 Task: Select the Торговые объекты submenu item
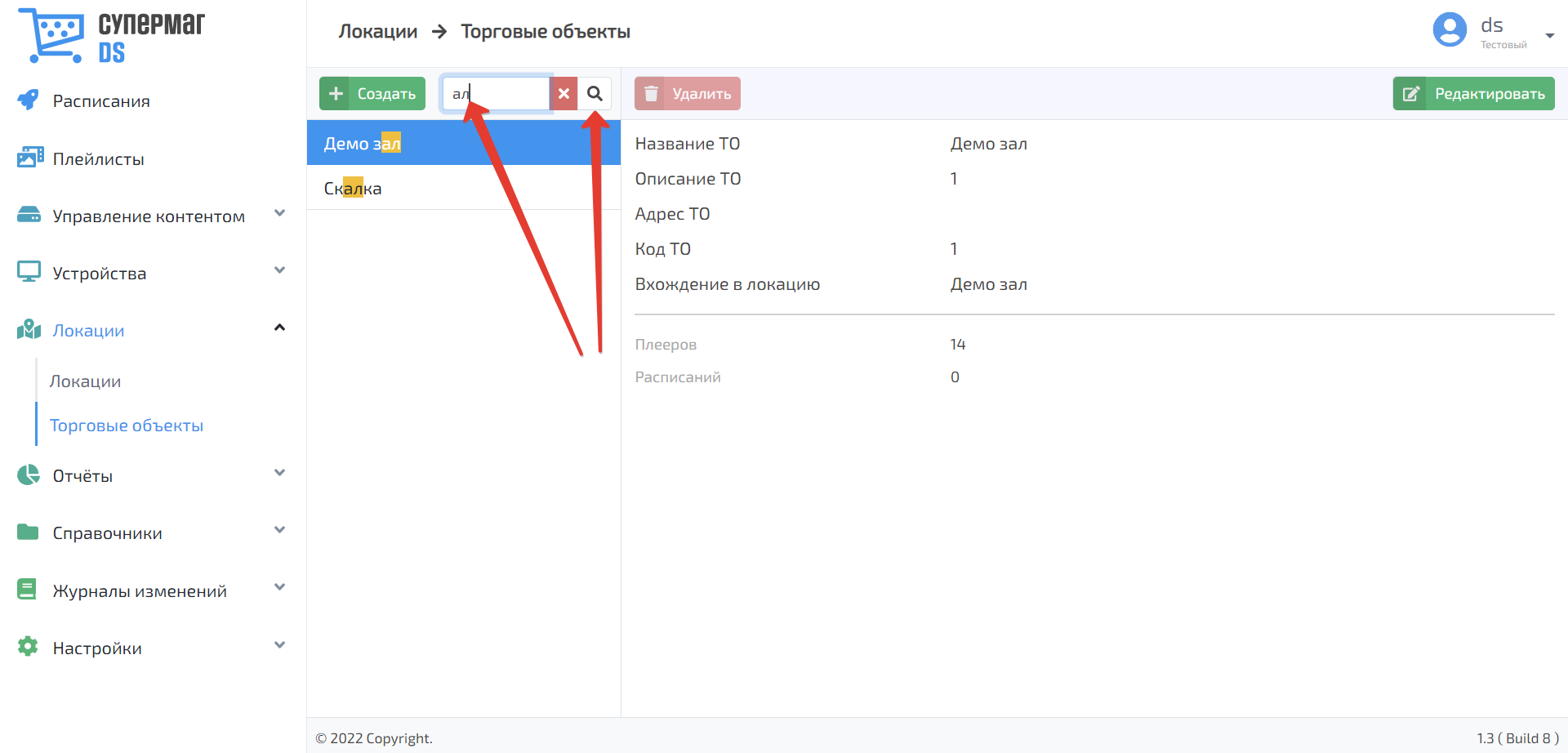point(127,426)
